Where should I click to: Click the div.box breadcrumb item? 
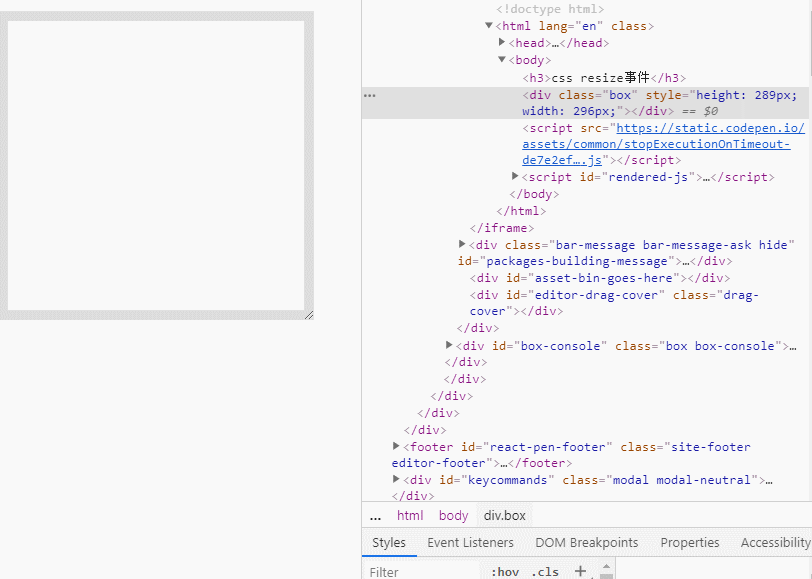504,515
